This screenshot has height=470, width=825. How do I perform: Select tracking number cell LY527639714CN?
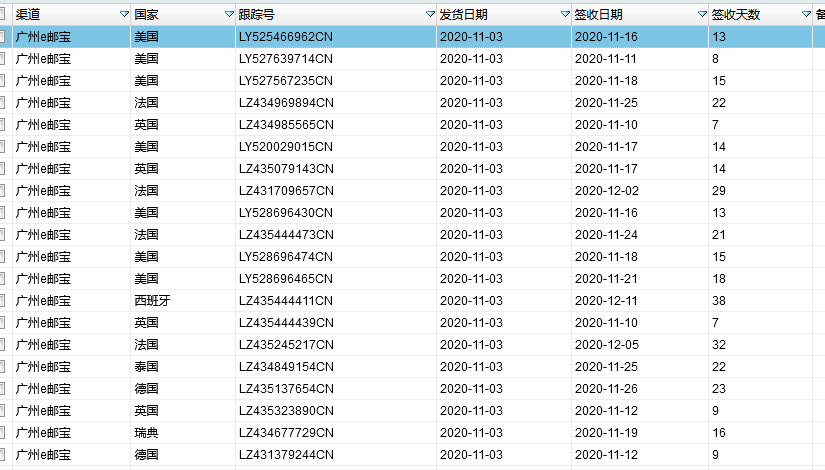coord(285,58)
